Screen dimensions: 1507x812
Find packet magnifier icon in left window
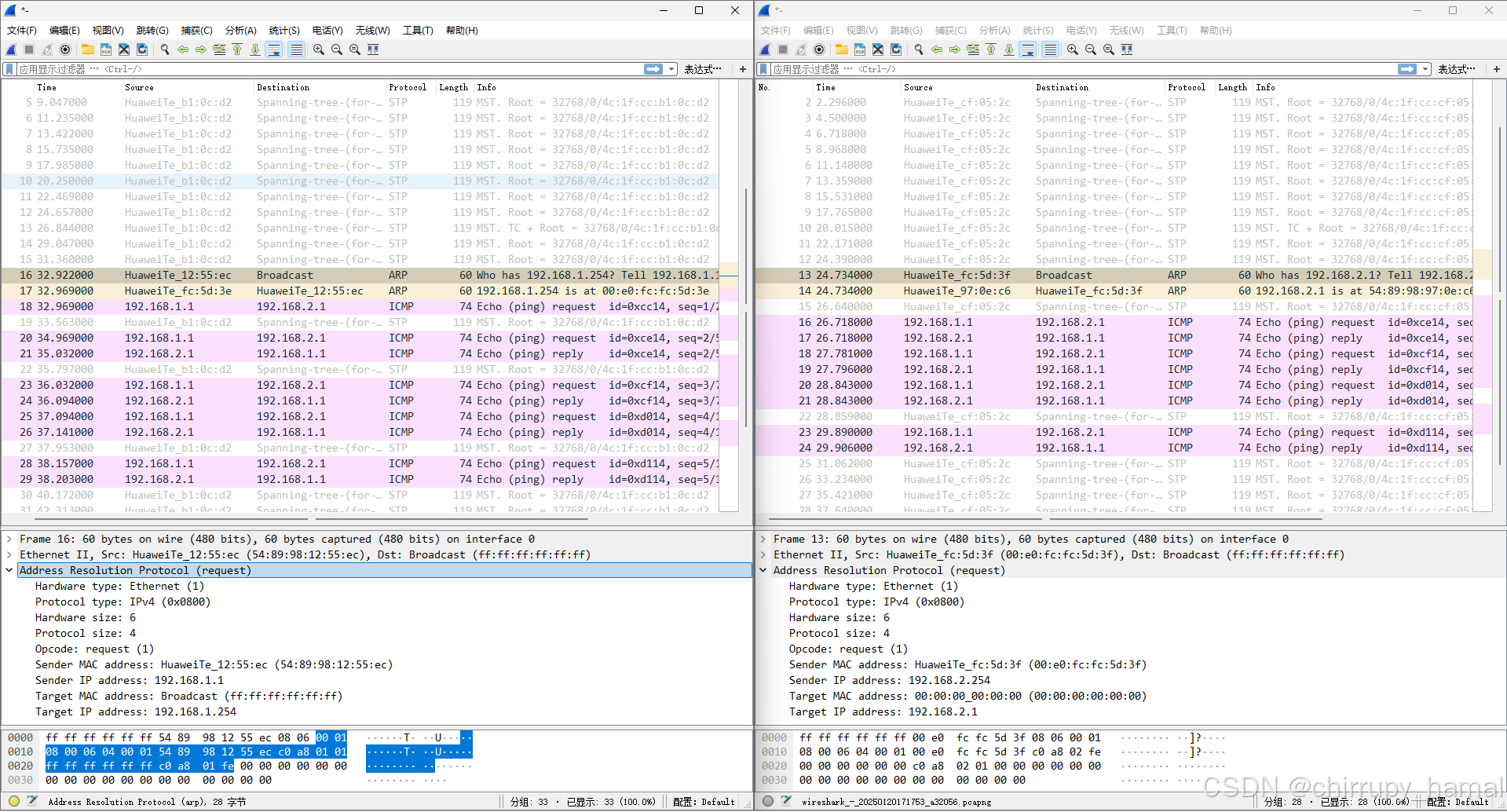(165, 49)
